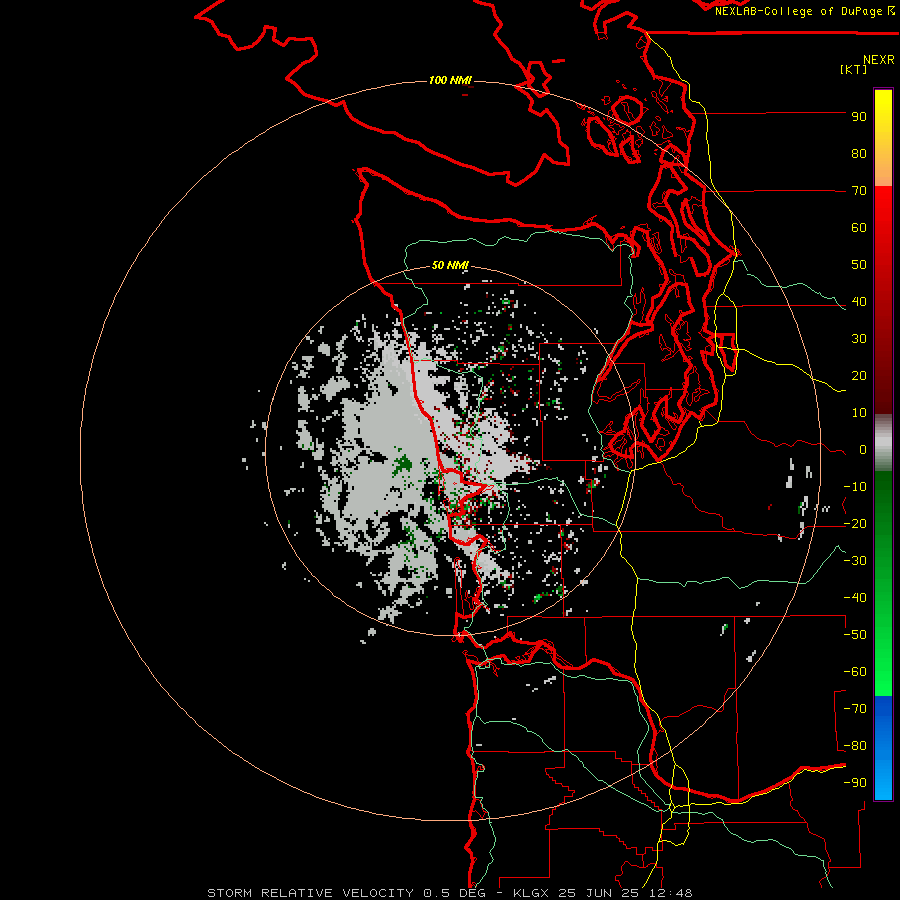Click the 70 value on the velocity scale
Image resolution: width=900 pixels, height=900 pixels.
859,191
